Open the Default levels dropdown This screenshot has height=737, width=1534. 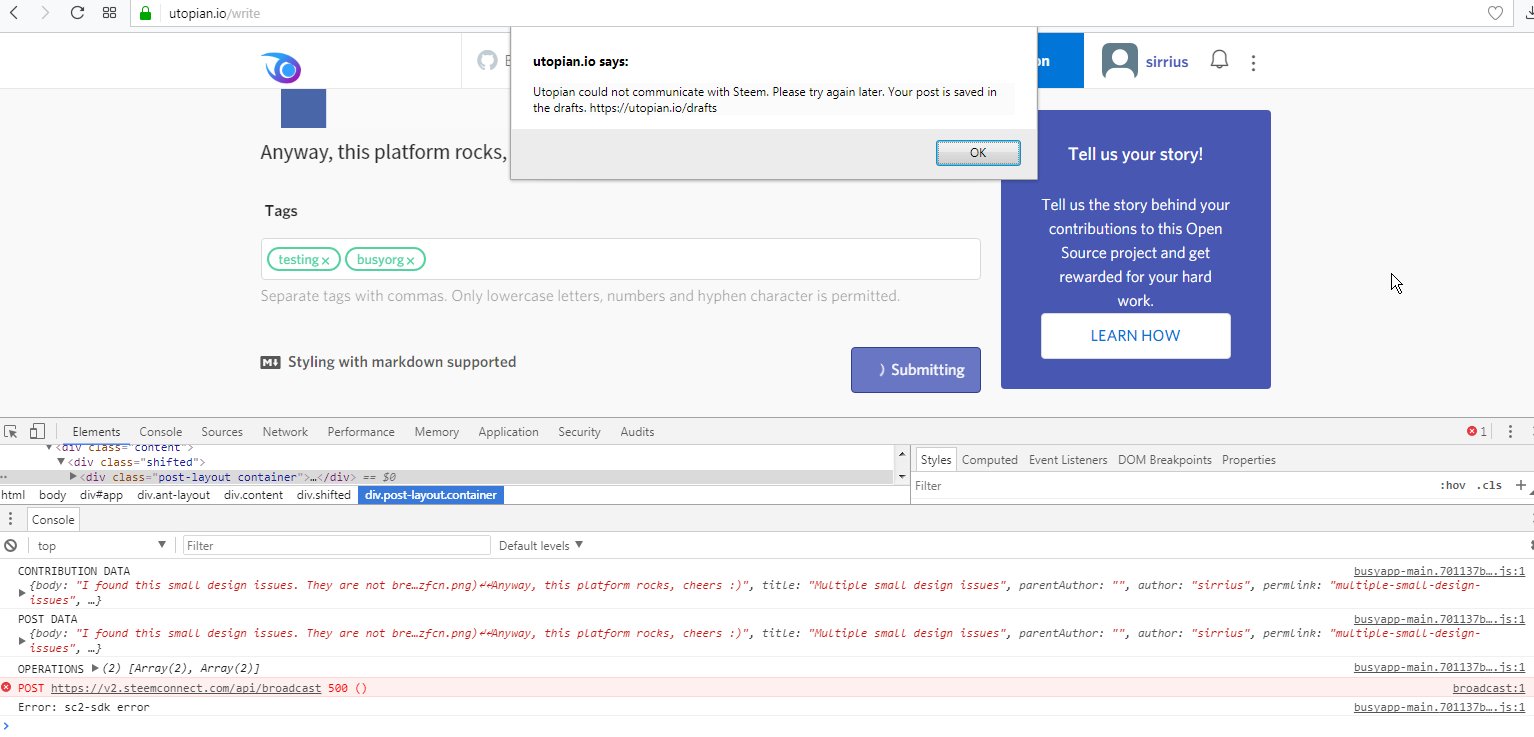pyautogui.click(x=541, y=545)
